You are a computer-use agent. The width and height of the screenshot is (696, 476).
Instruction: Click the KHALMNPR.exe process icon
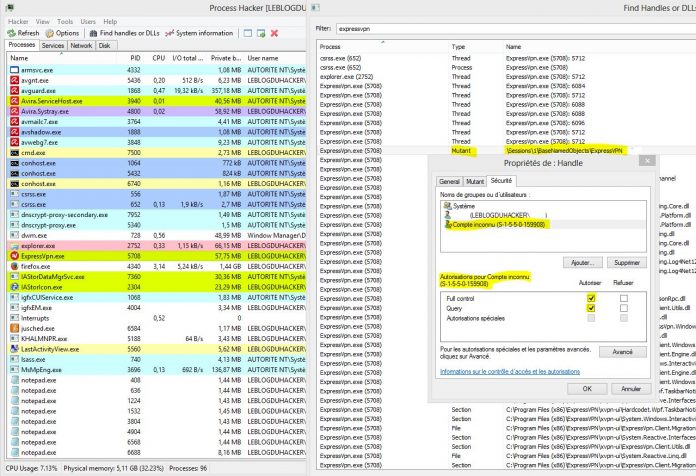[14, 339]
